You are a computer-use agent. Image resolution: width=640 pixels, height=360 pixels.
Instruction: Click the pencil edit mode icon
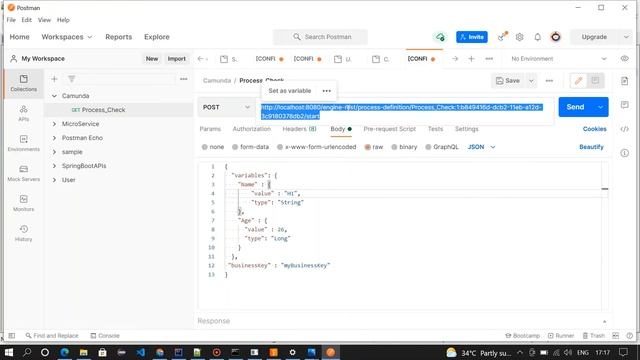578,81
